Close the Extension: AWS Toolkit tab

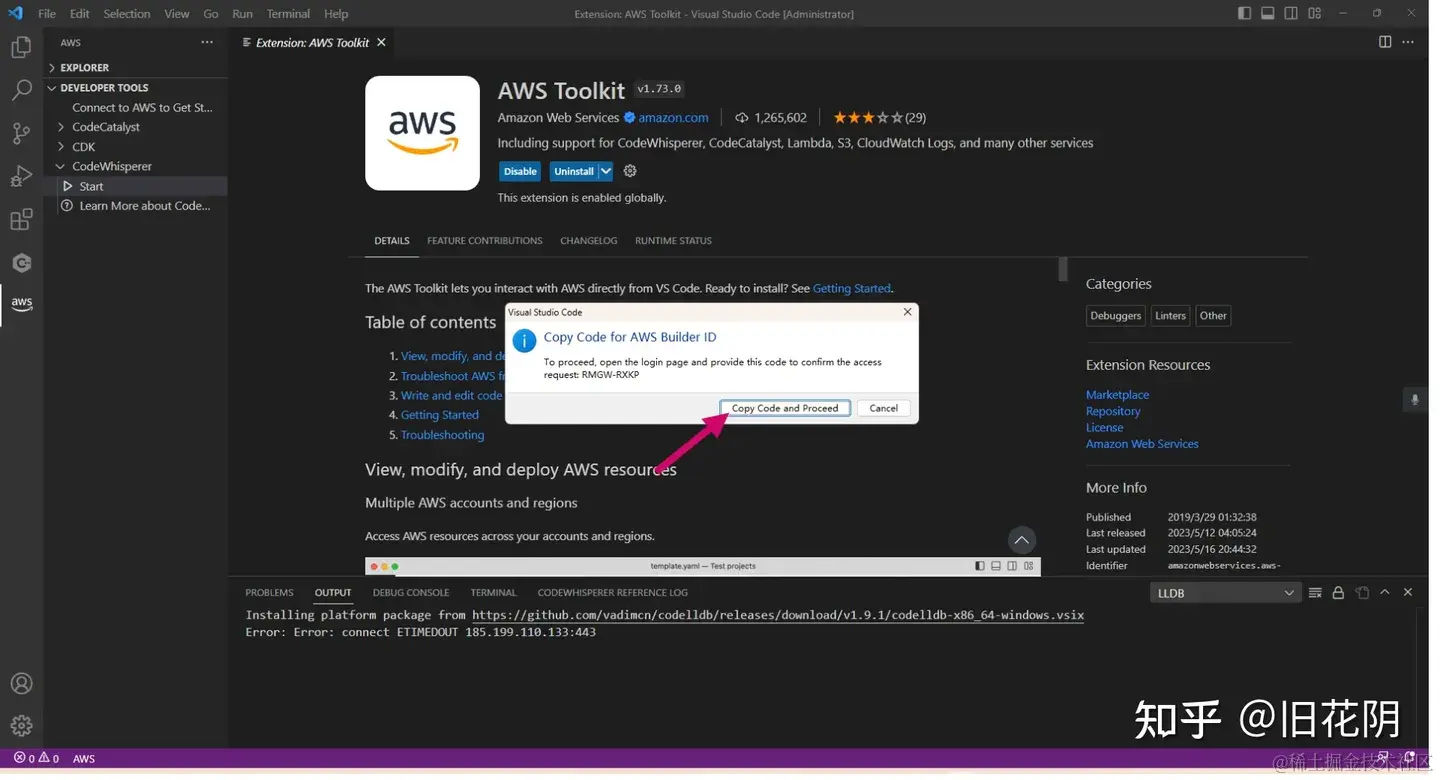coord(381,42)
